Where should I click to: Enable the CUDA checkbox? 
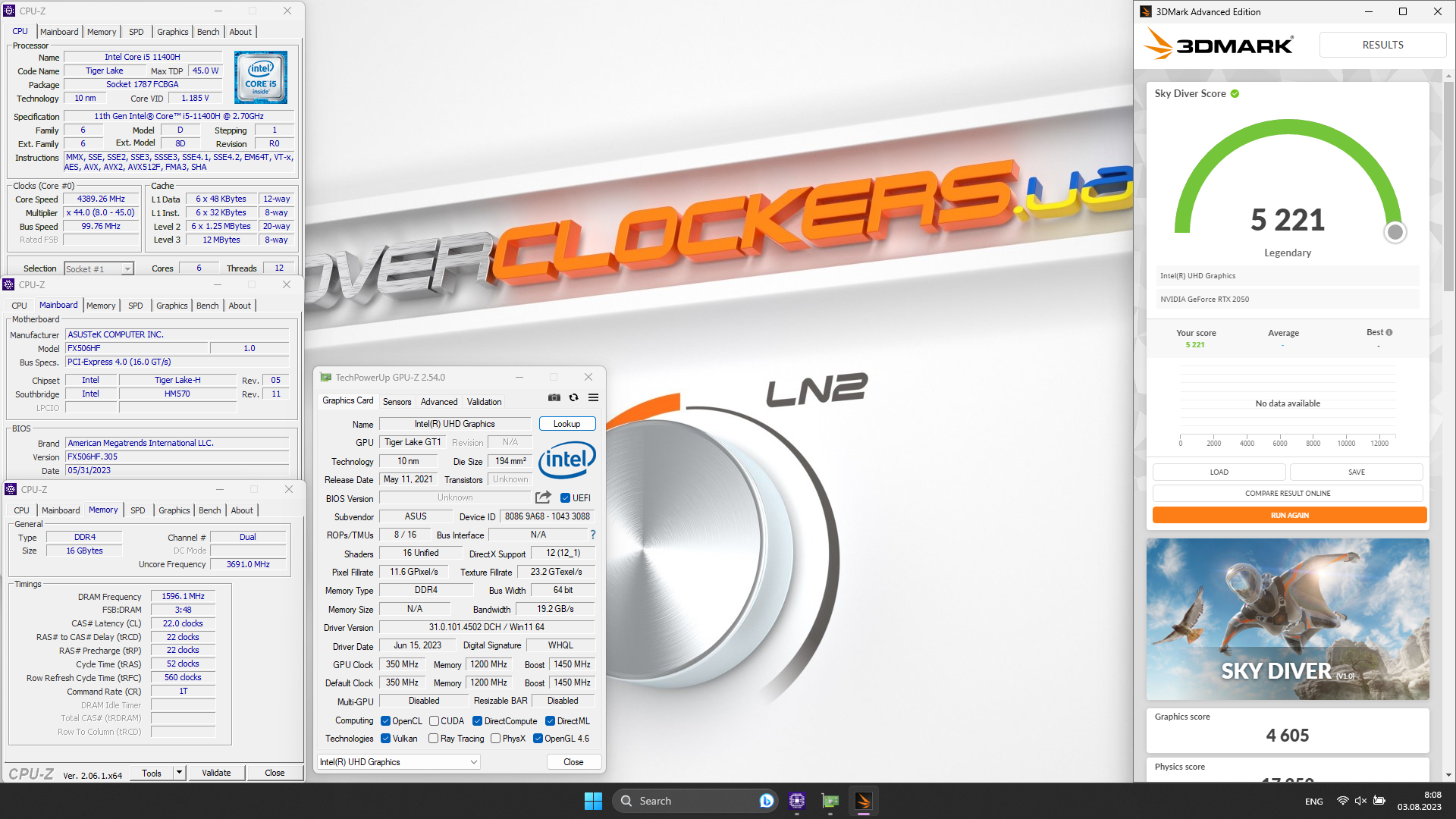(434, 721)
